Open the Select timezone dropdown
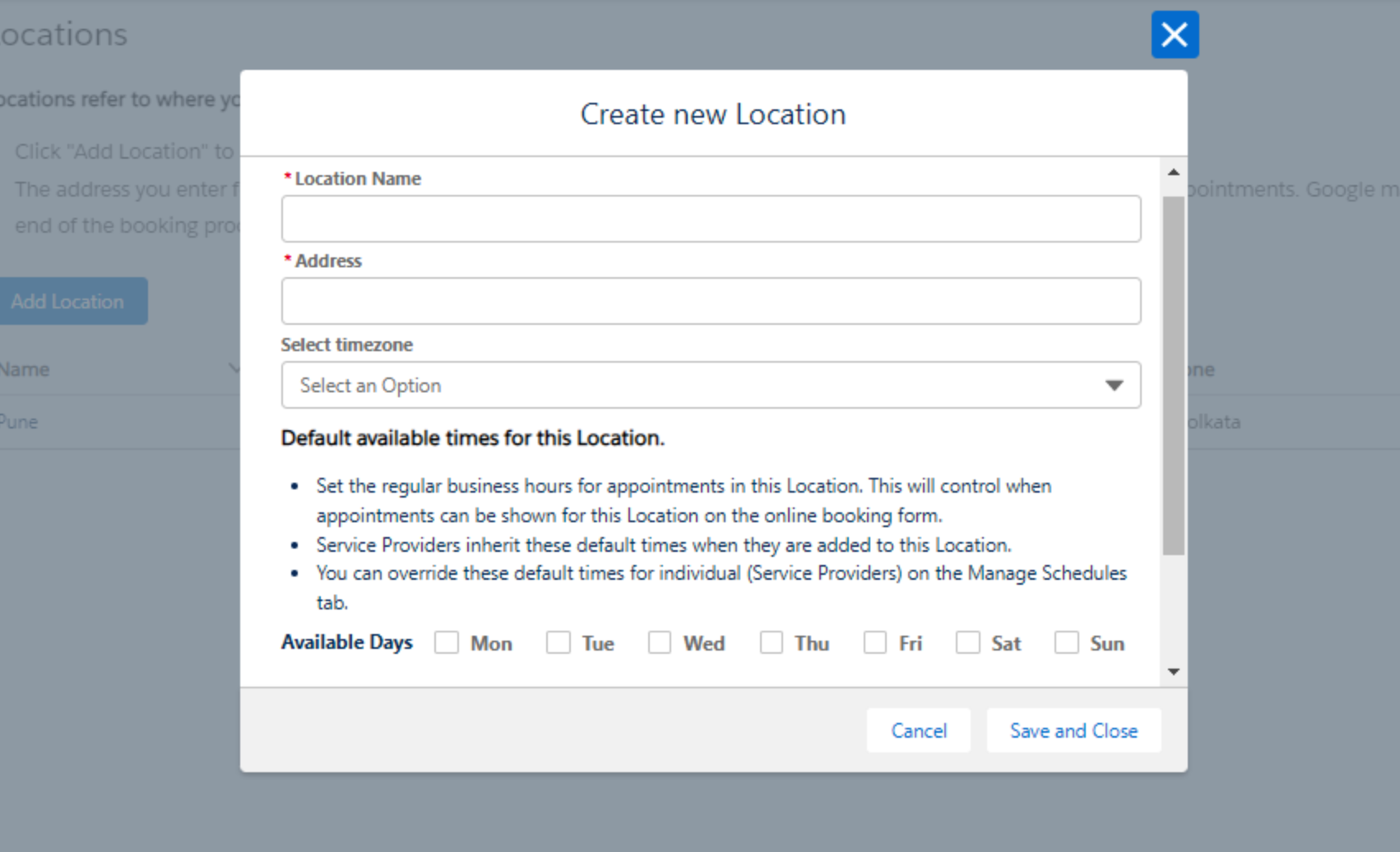Viewport: 1400px width, 852px height. pos(711,385)
